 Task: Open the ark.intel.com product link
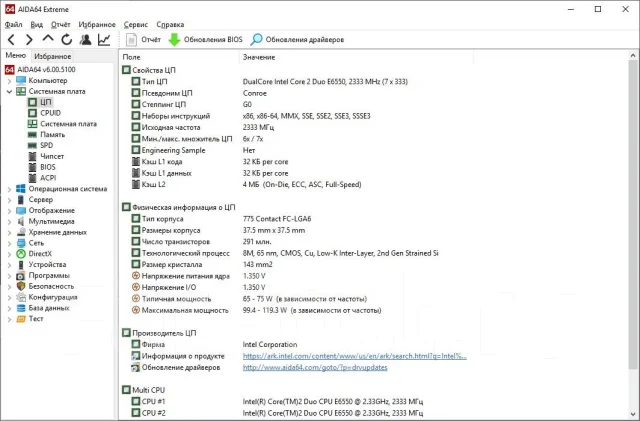point(354,356)
